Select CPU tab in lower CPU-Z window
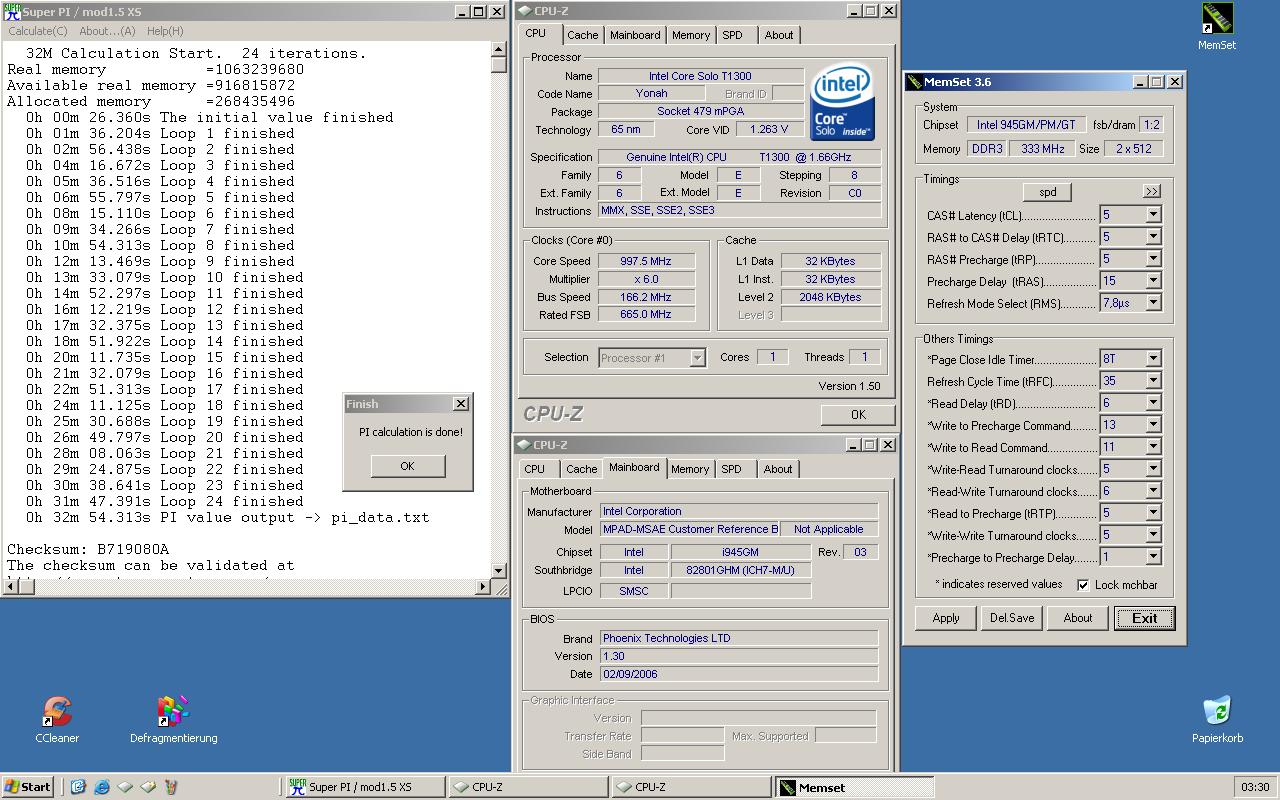Image resolution: width=1280 pixels, height=800 pixels. click(x=535, y=469)
